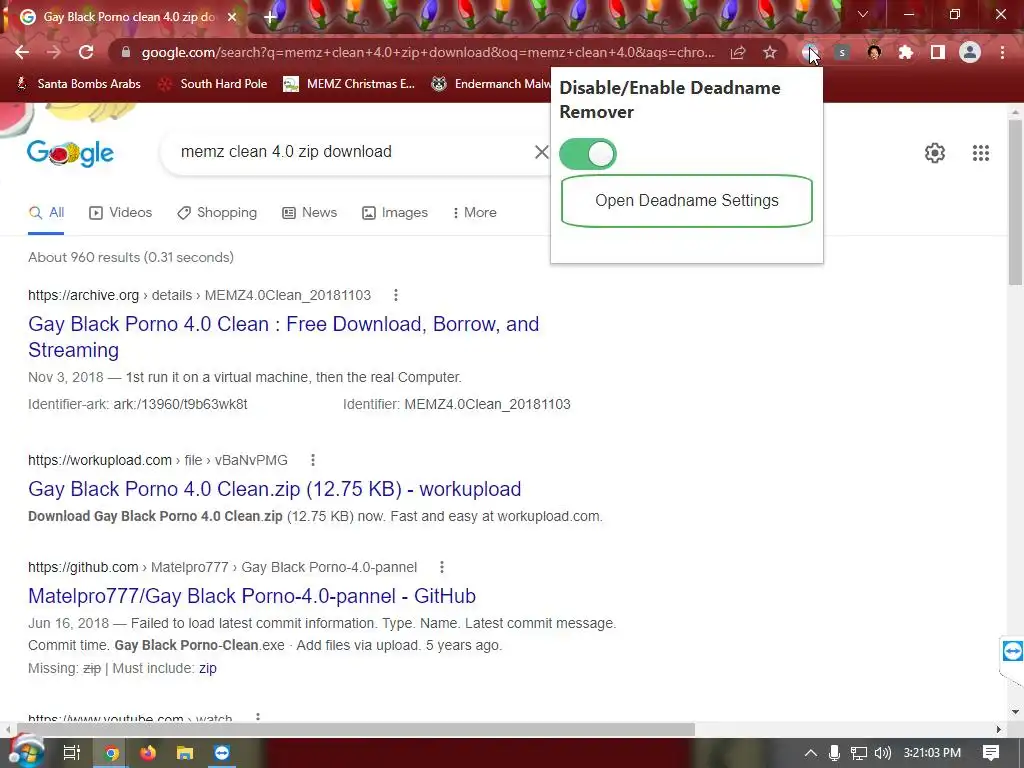Click the microphone tray icon
1024x768 pixels.
(834, 753)
